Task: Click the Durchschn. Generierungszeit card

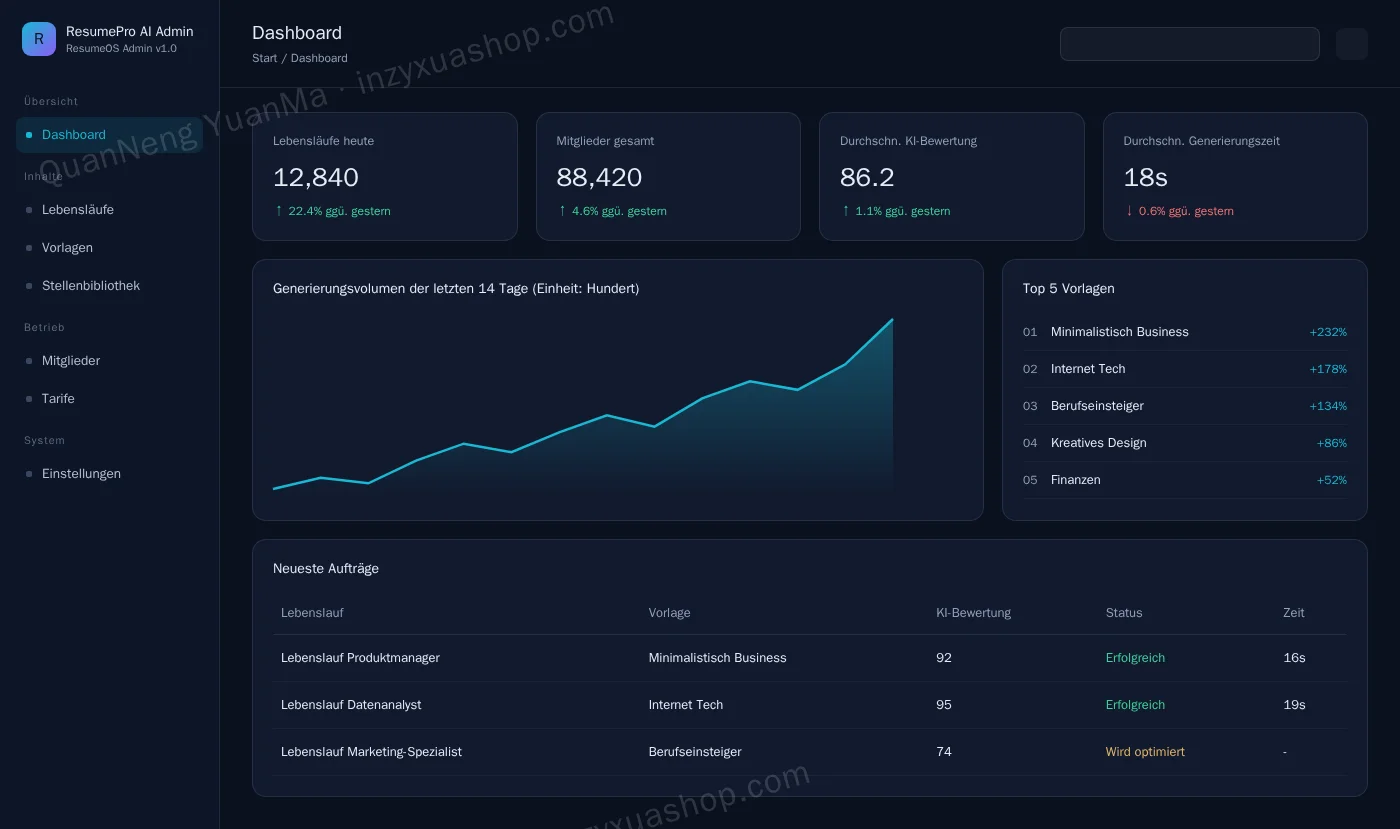Action: [x=1235, y=176]
